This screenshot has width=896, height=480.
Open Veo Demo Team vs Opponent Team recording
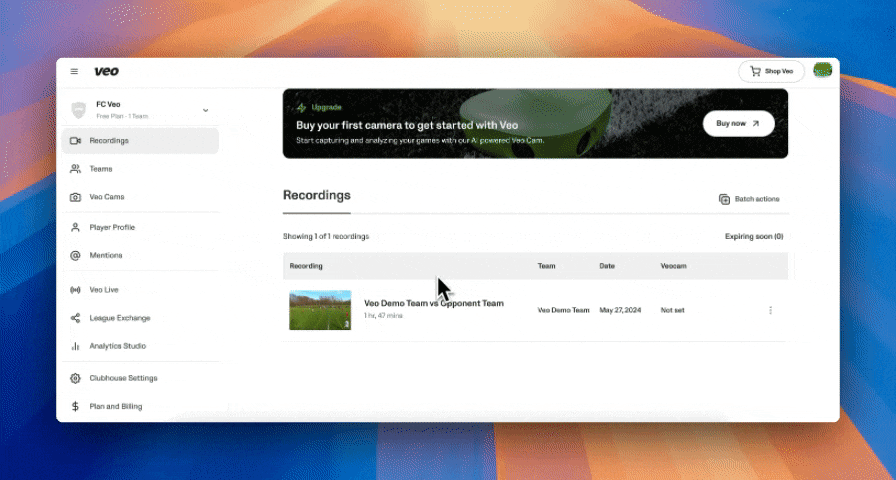click(x=434, y=303)
